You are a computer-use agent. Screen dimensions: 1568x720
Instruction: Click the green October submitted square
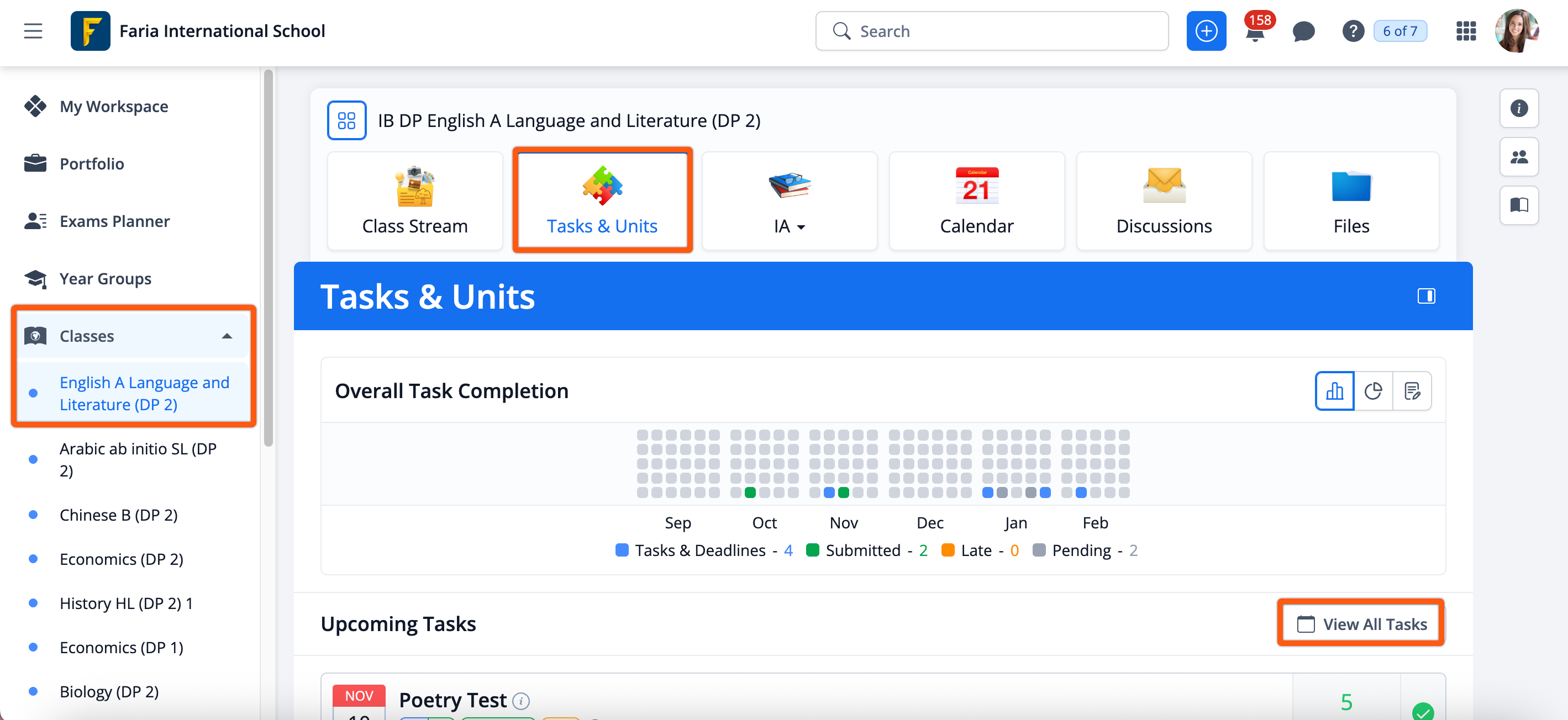750,493
